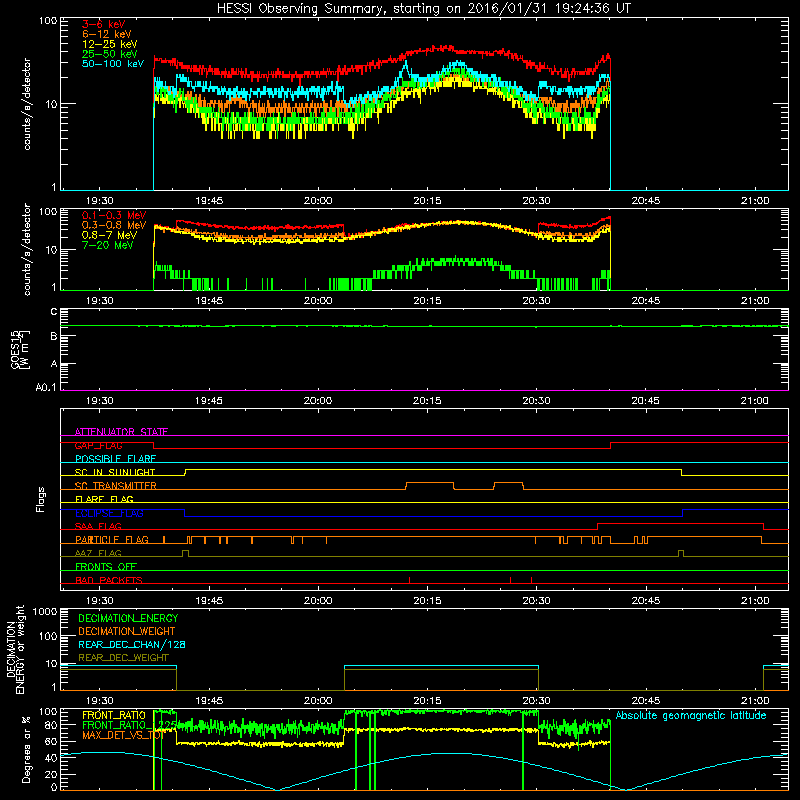Select the red "3-6 keV" legend label

[x=103, y=24]
